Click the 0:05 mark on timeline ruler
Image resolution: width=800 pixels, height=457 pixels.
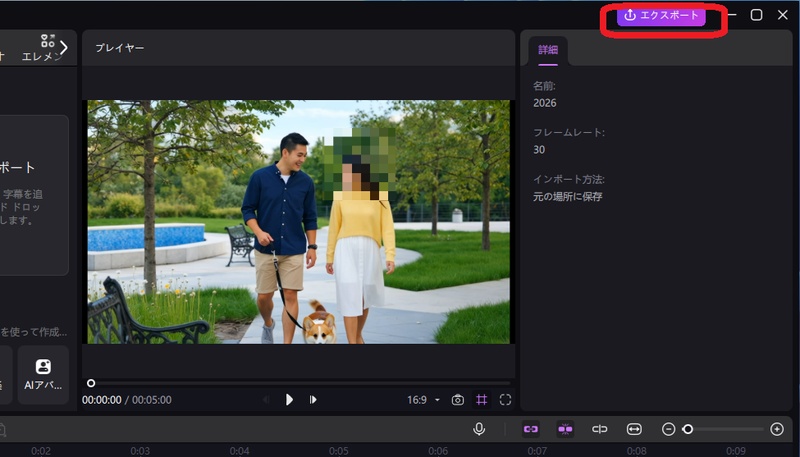(338, 451)
